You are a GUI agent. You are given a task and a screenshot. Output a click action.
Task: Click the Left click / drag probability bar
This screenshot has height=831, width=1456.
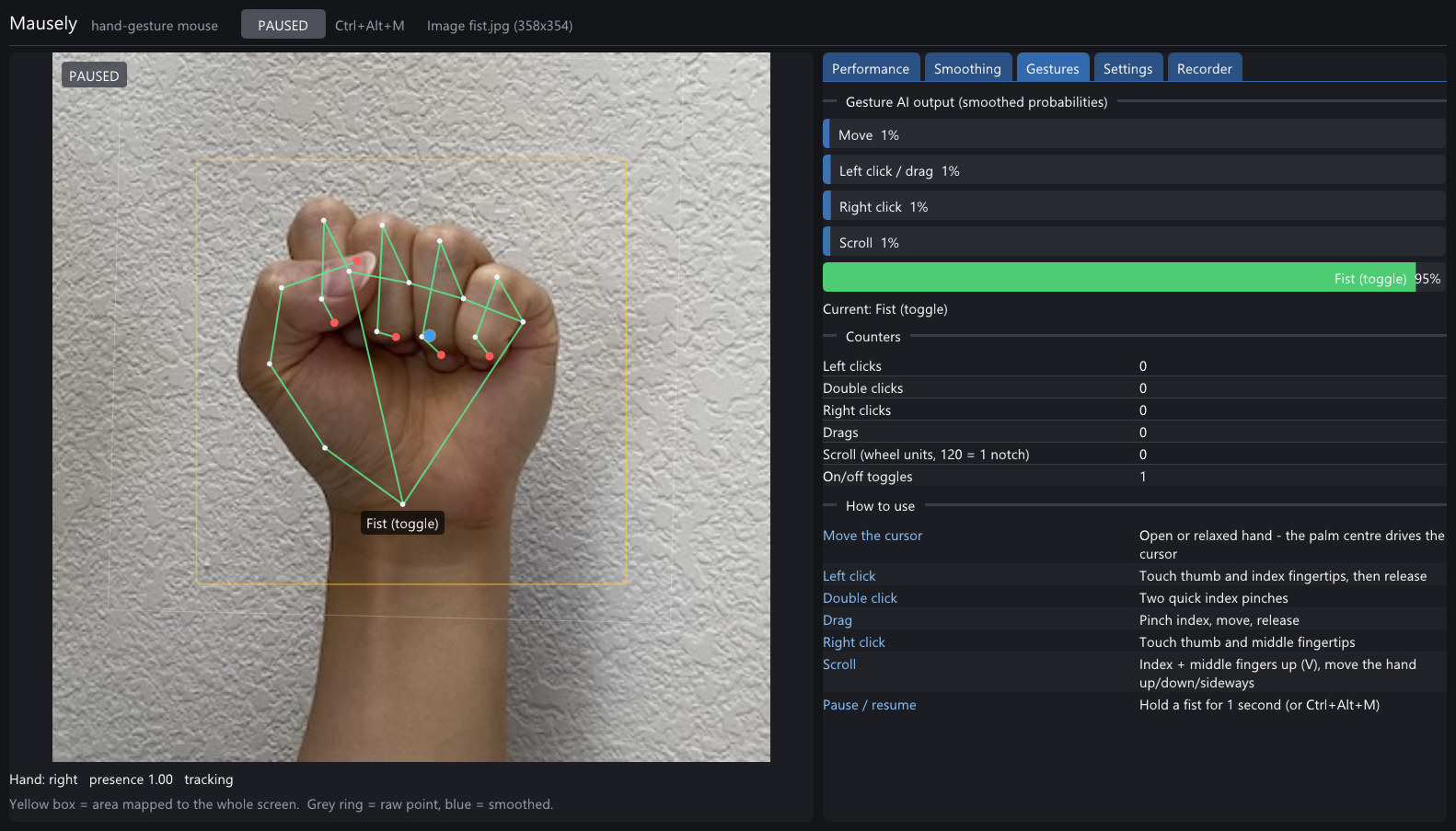(x=1134, y=170)
